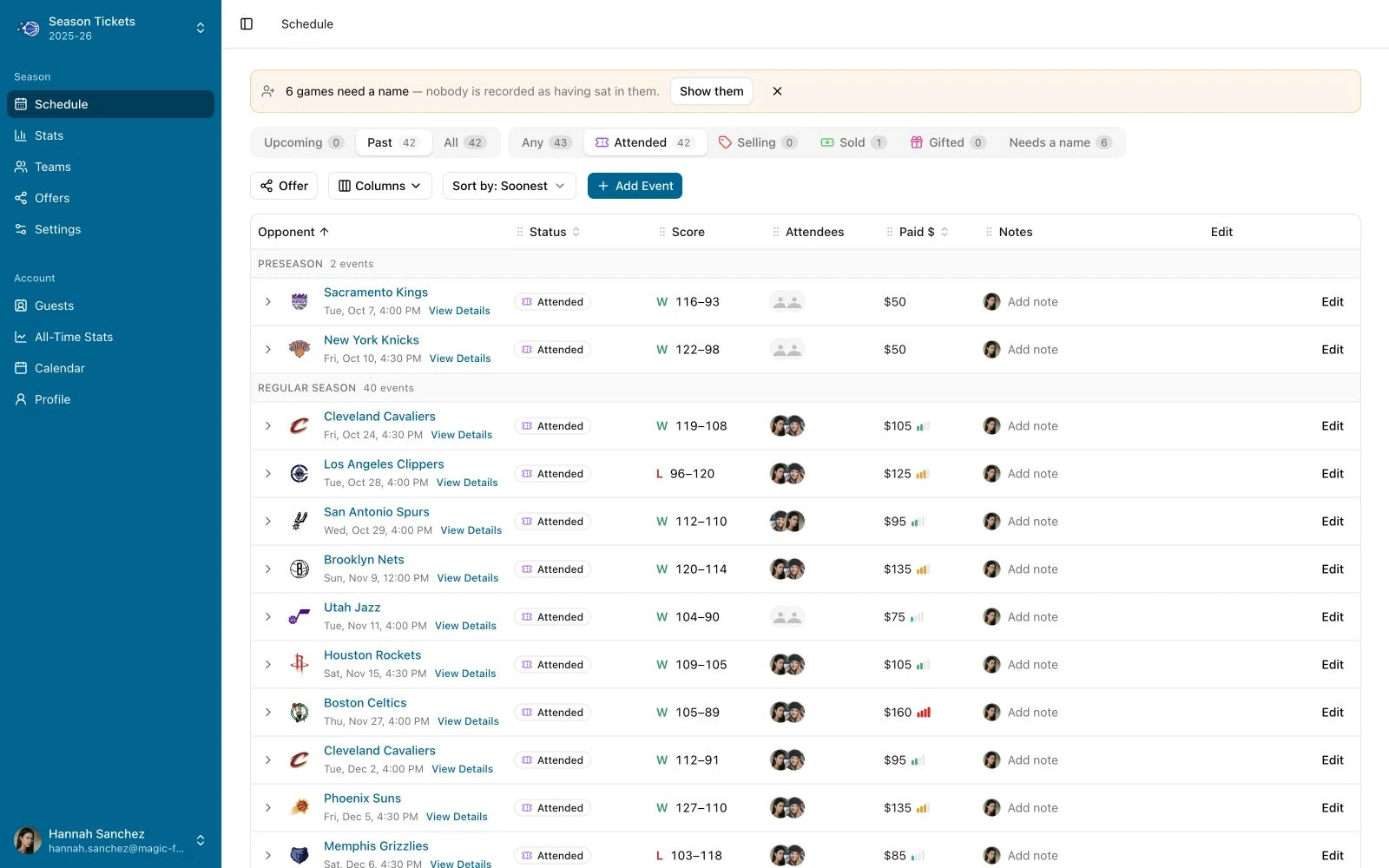Switch to the All tab
Screen dimensions: 1389x868
(x=465, y=142)
